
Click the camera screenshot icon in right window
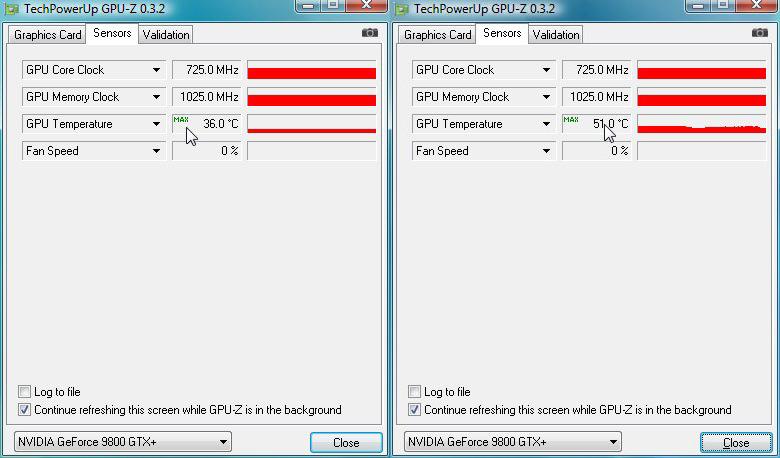760,33
